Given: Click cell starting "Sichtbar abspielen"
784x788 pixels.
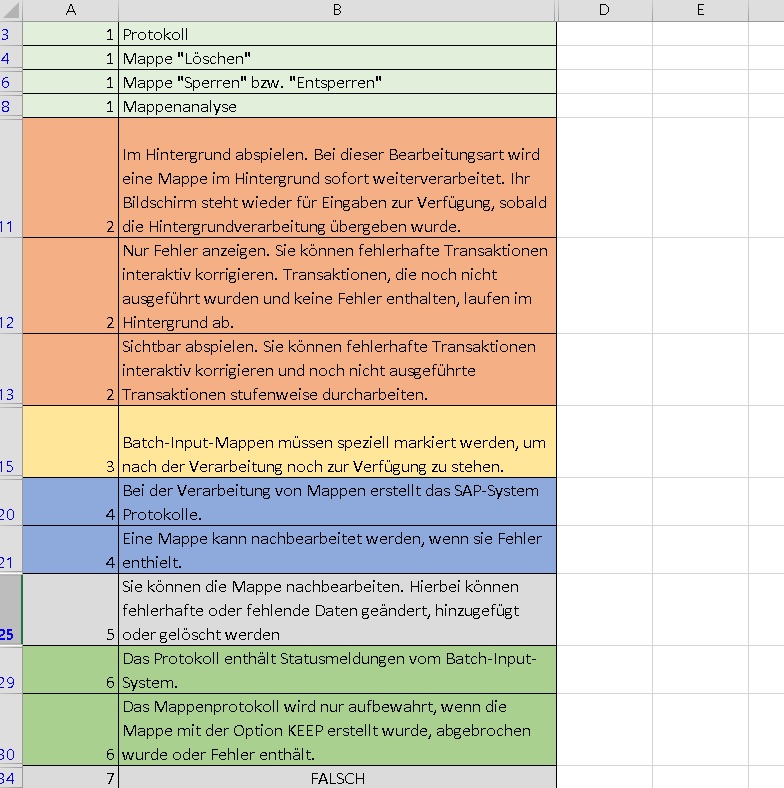Looking at the screenshot, I should click(x=338, y=370).
